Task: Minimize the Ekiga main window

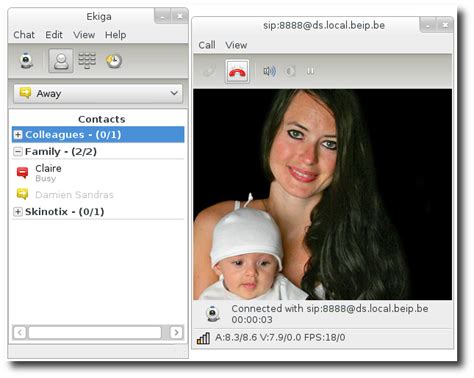Action: [x=163, y=17]
